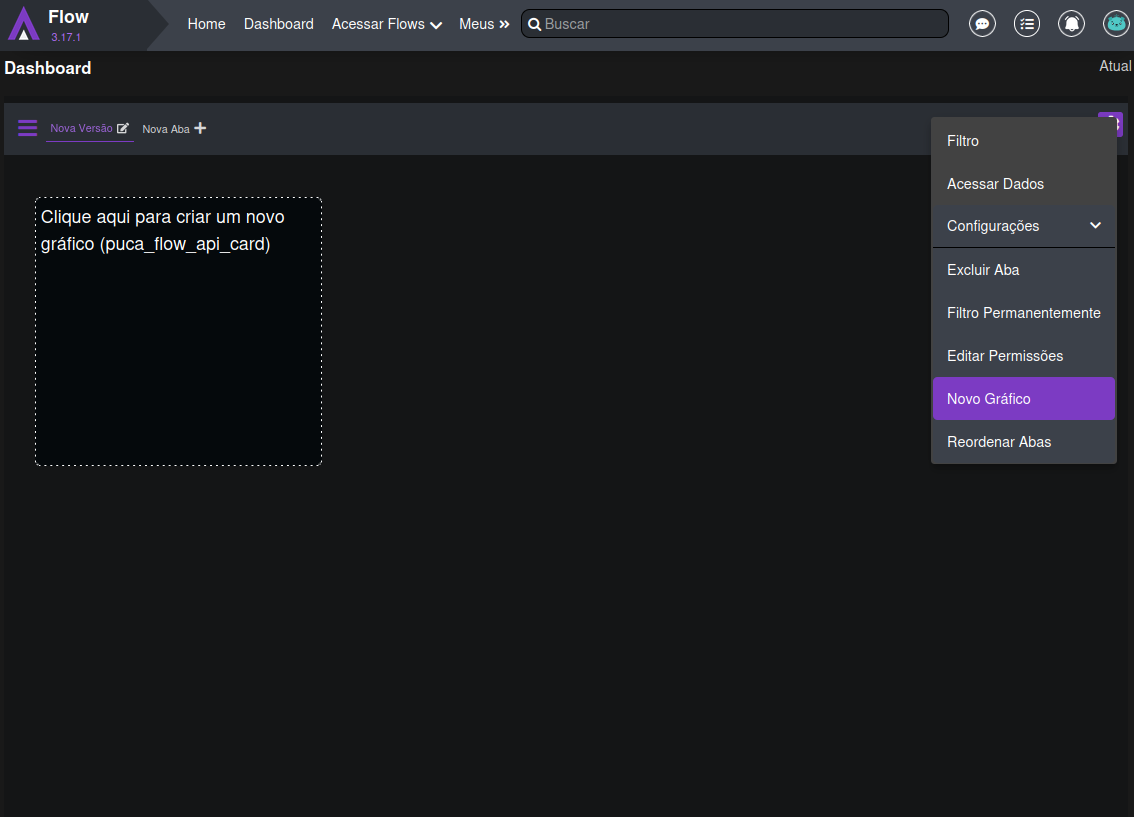
Task: Open the chat messages icon
Action: 983,24
